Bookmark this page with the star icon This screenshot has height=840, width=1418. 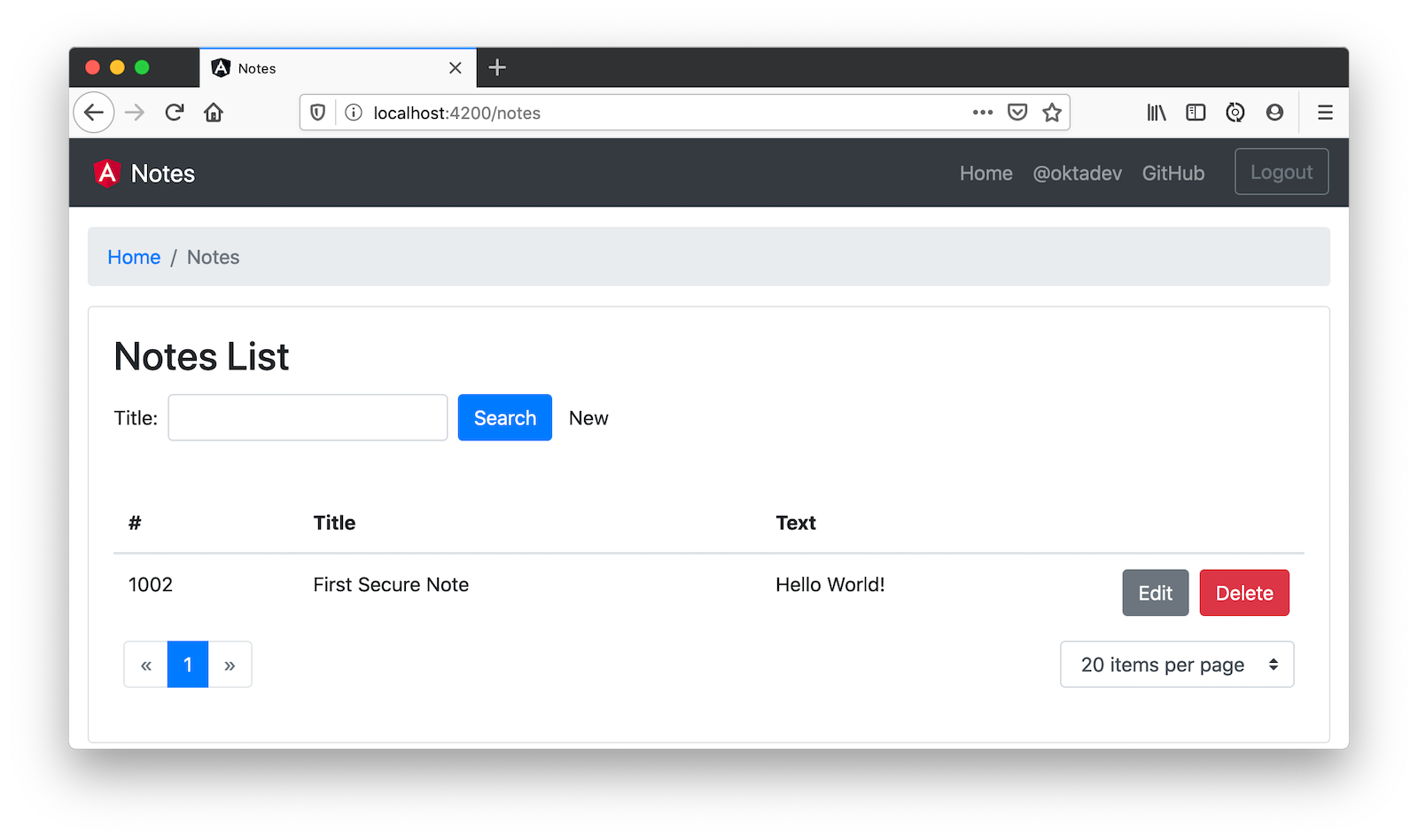[1052, 113]
